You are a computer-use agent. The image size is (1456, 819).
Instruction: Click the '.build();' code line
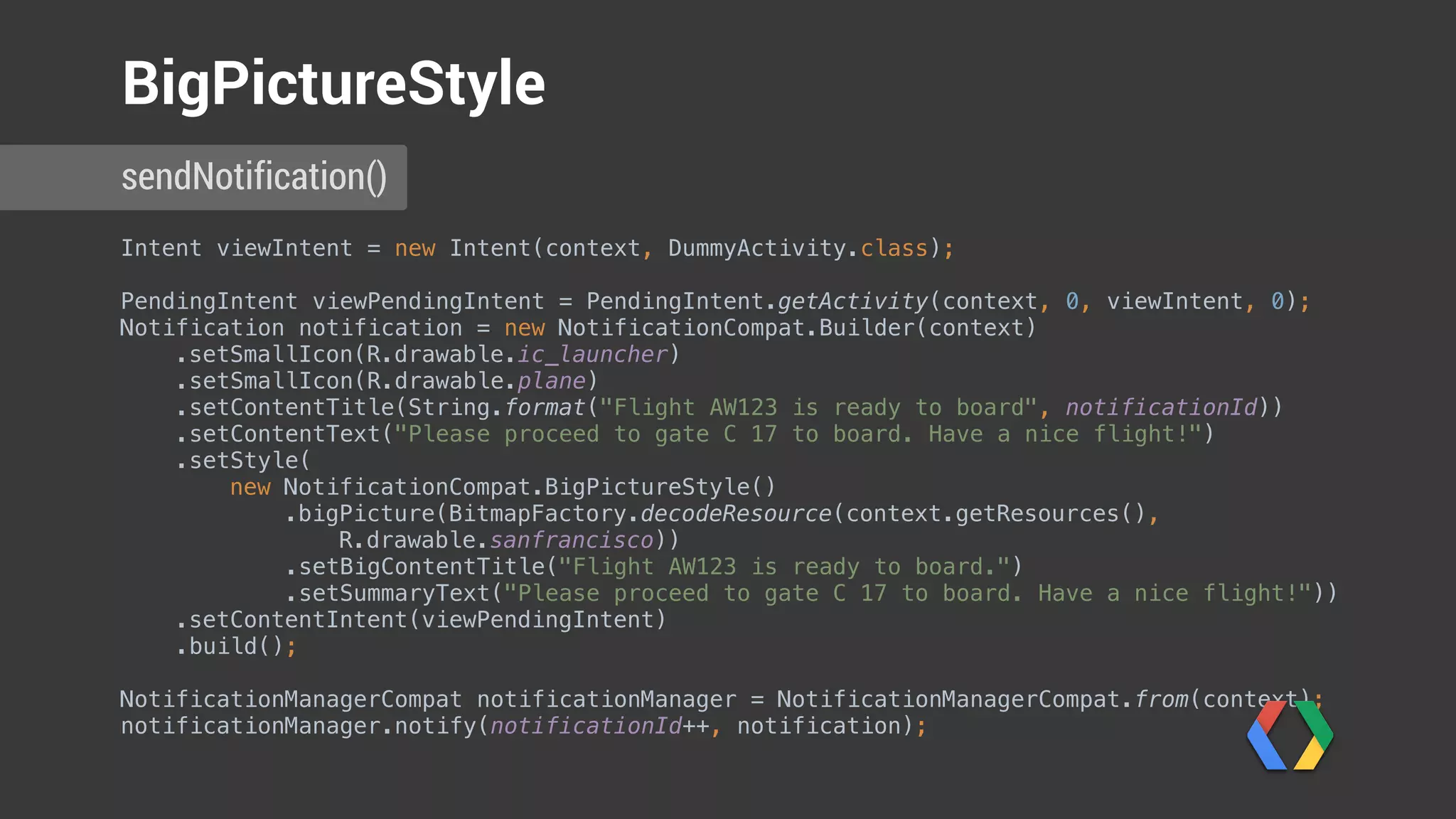click(x=236, y=646)
